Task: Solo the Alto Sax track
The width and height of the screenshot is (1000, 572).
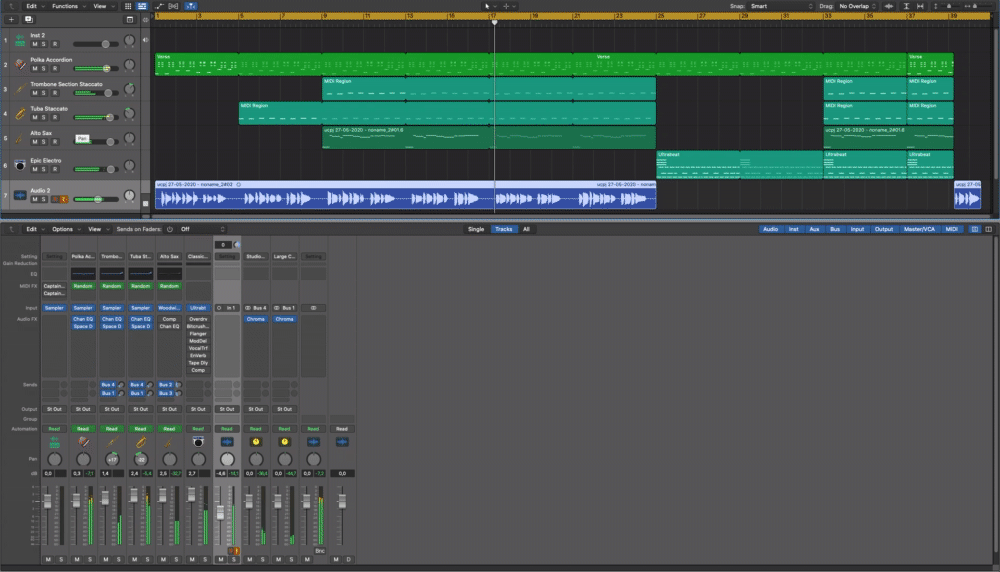Action: (44, 141)
